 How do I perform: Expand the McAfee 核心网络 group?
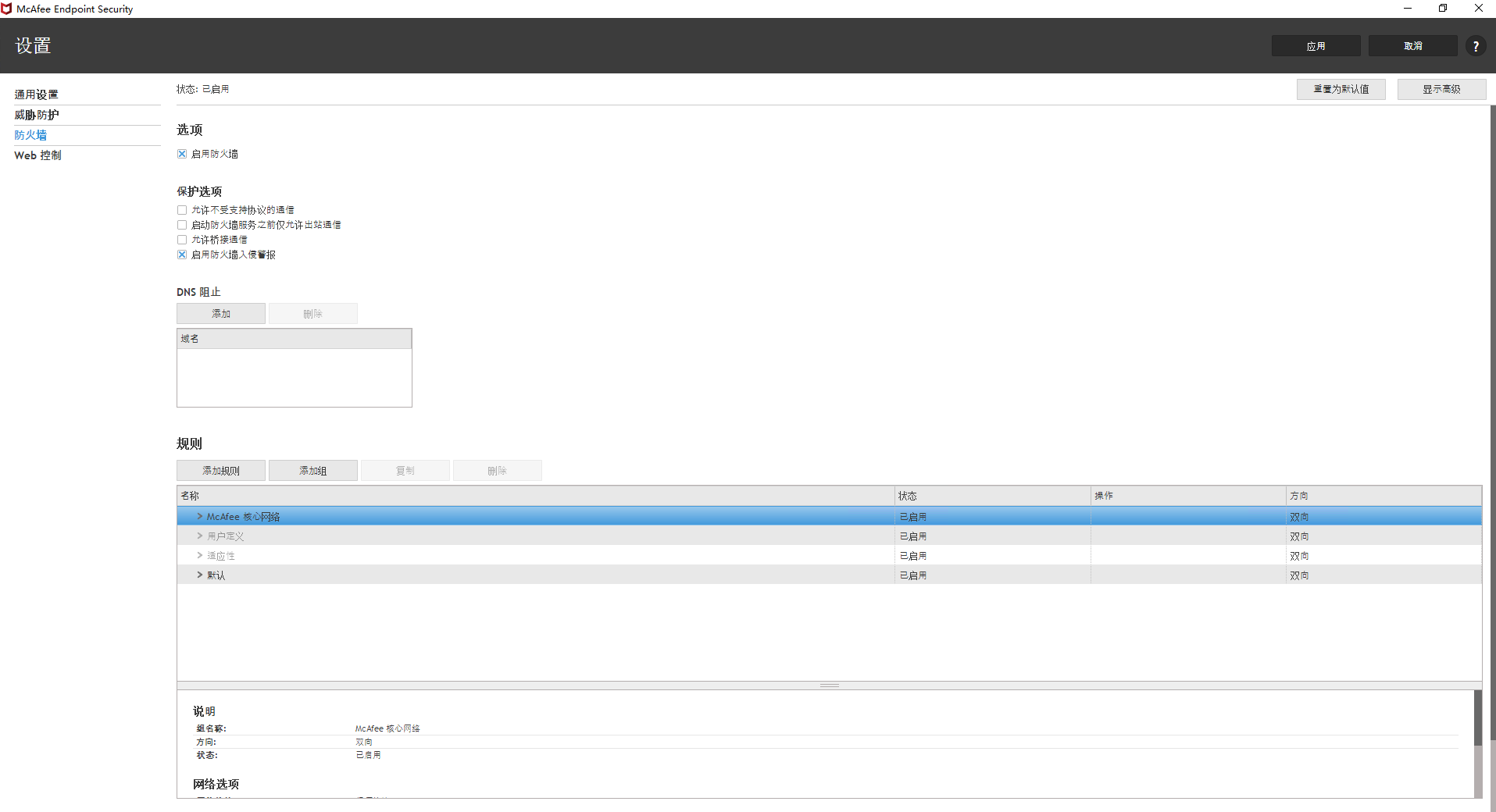200,516
